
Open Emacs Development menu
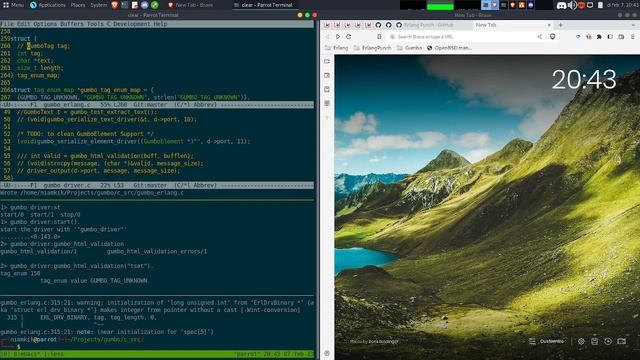[131, 24]
